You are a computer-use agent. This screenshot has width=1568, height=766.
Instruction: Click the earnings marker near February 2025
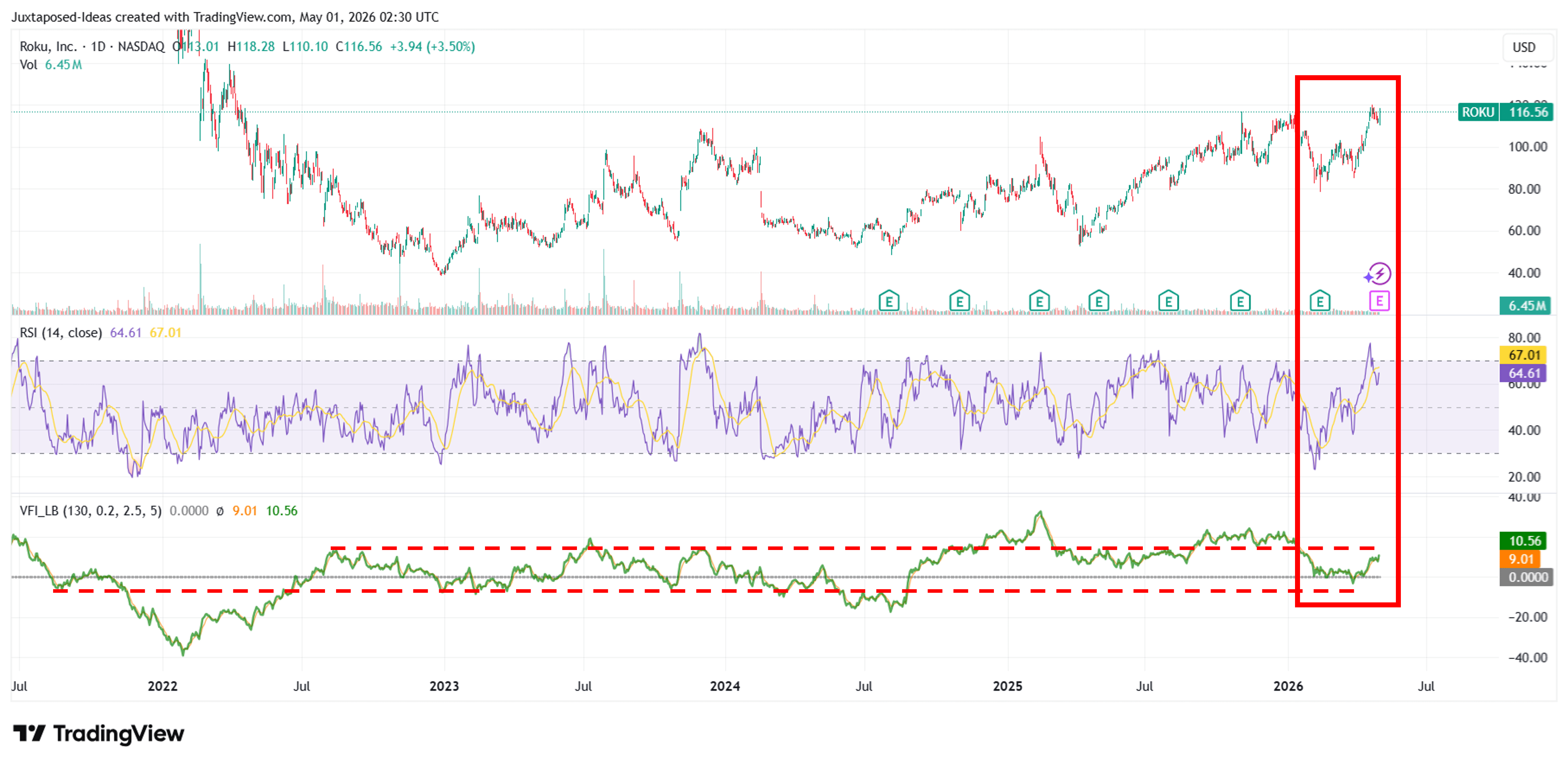[1039, 301]
